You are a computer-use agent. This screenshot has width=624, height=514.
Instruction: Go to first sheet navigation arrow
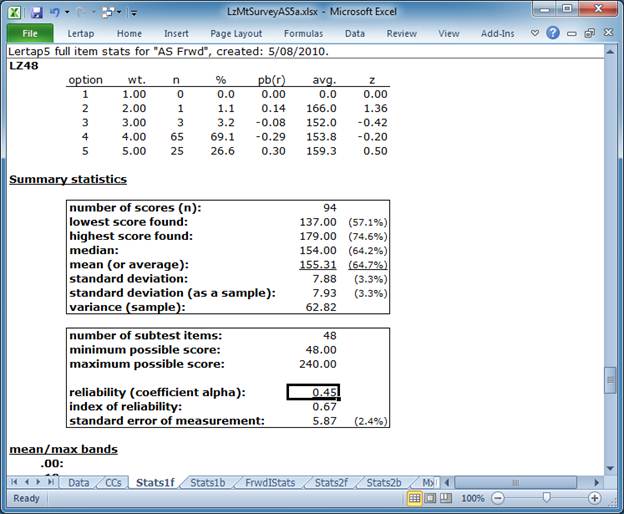click(13, 482)
